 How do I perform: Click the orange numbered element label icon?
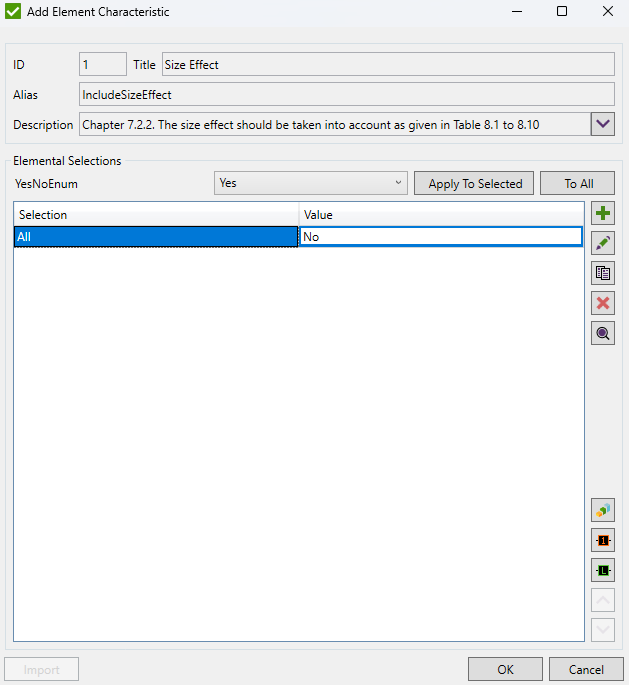coord(603,540)
